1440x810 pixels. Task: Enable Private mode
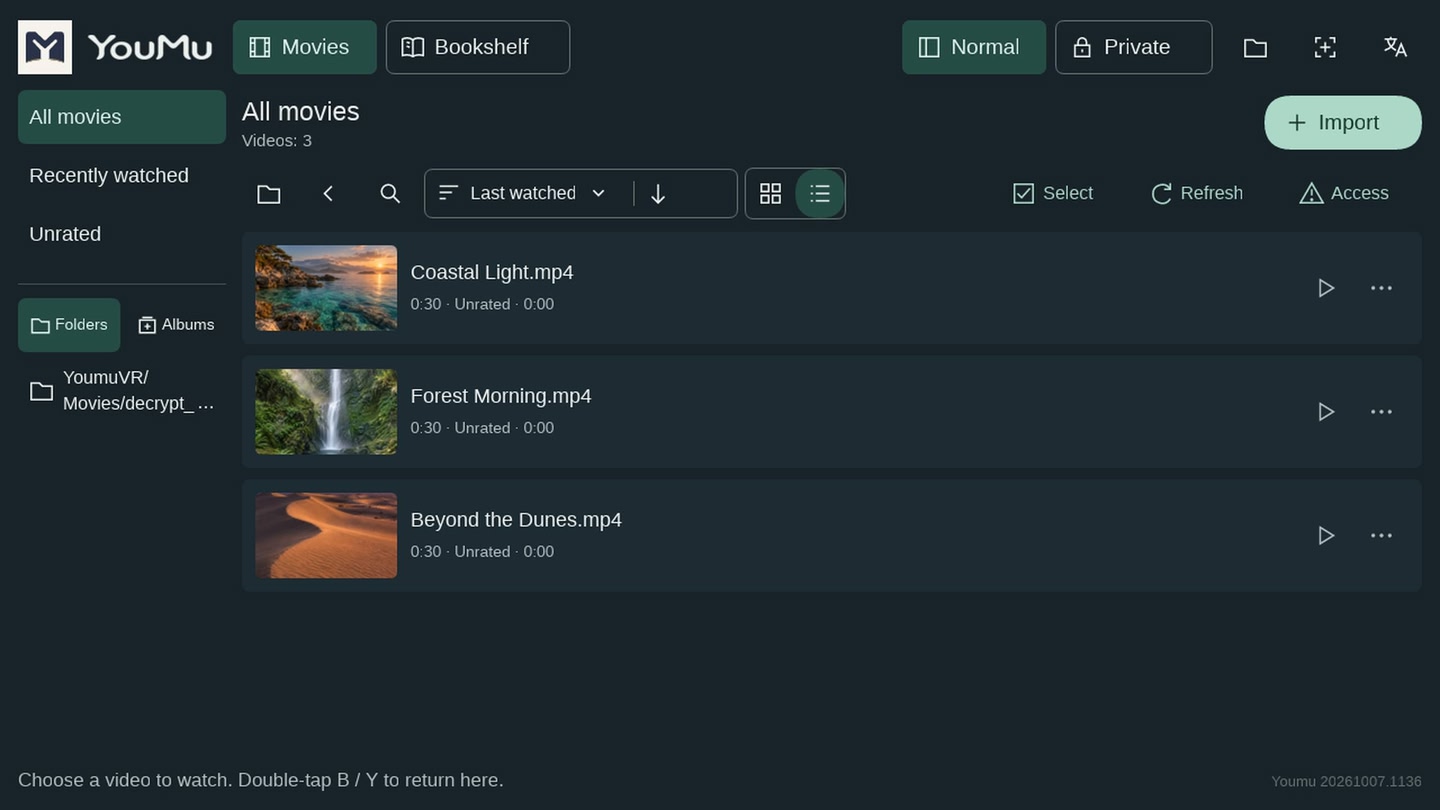click(1134, 47)
